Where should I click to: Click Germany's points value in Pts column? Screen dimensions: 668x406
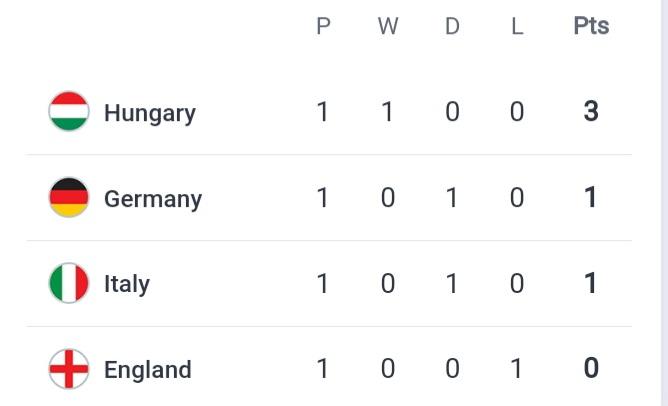click(591, 197)
